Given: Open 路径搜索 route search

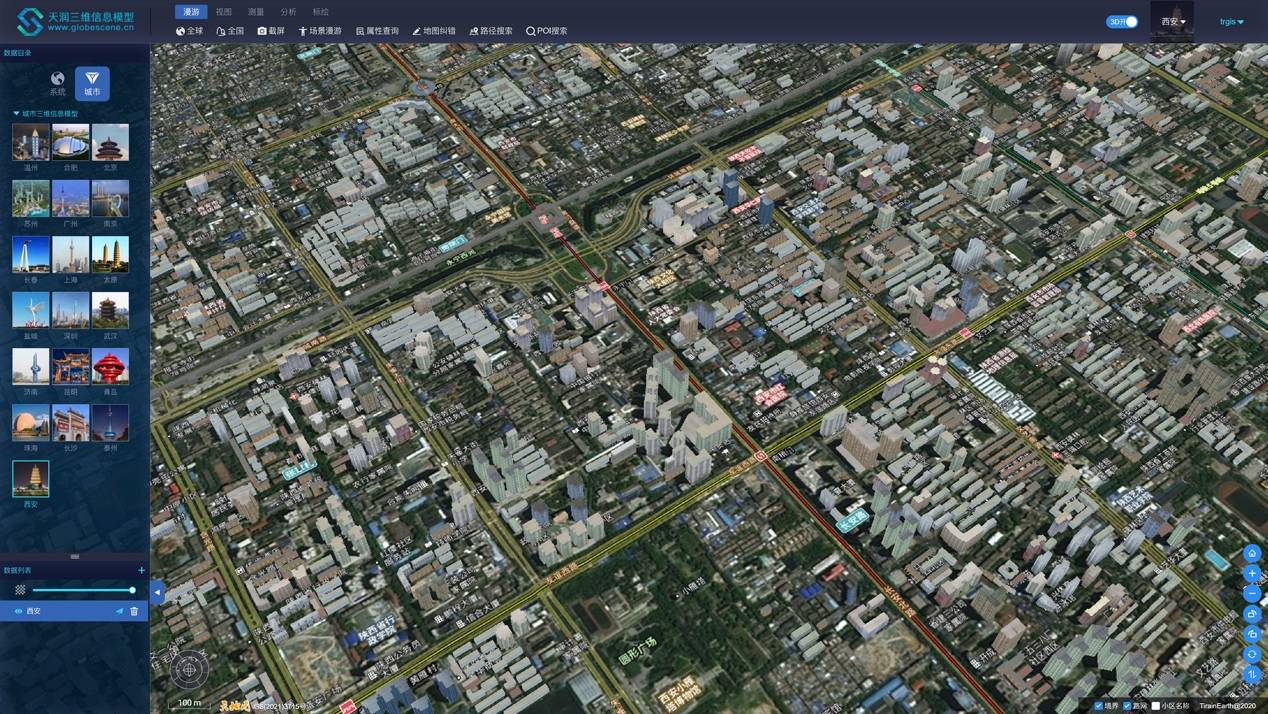Looking at the screenshot, I should (491, 31).
